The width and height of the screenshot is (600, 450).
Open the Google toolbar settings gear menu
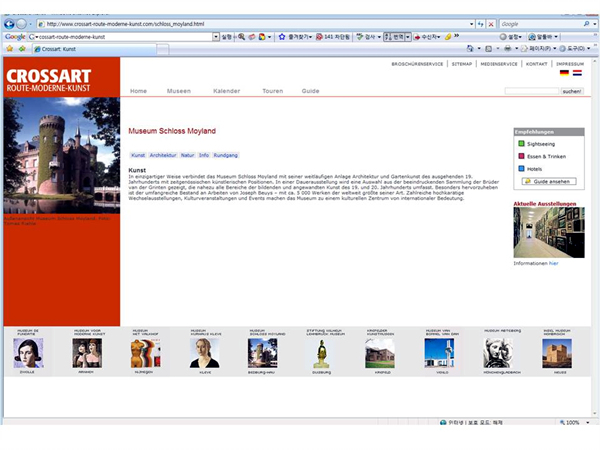click(x=510, y=37)
